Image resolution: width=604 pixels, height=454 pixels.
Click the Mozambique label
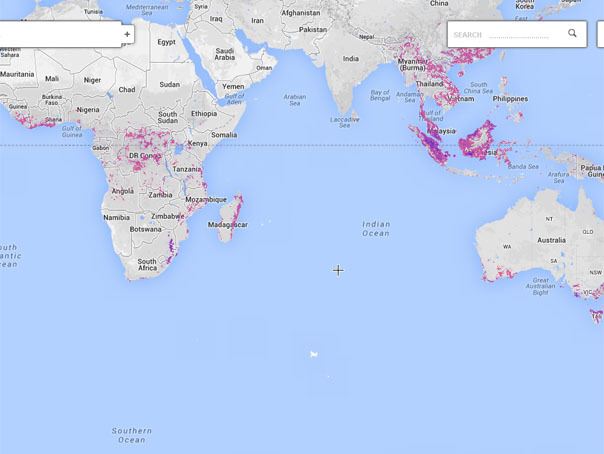206,199
